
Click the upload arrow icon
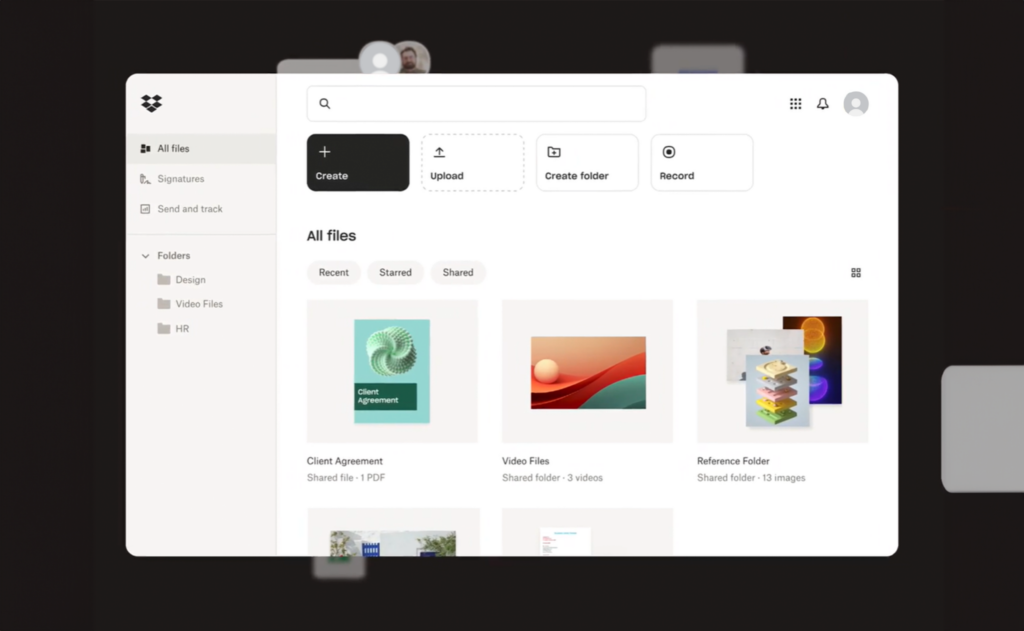tap(440, 152)
